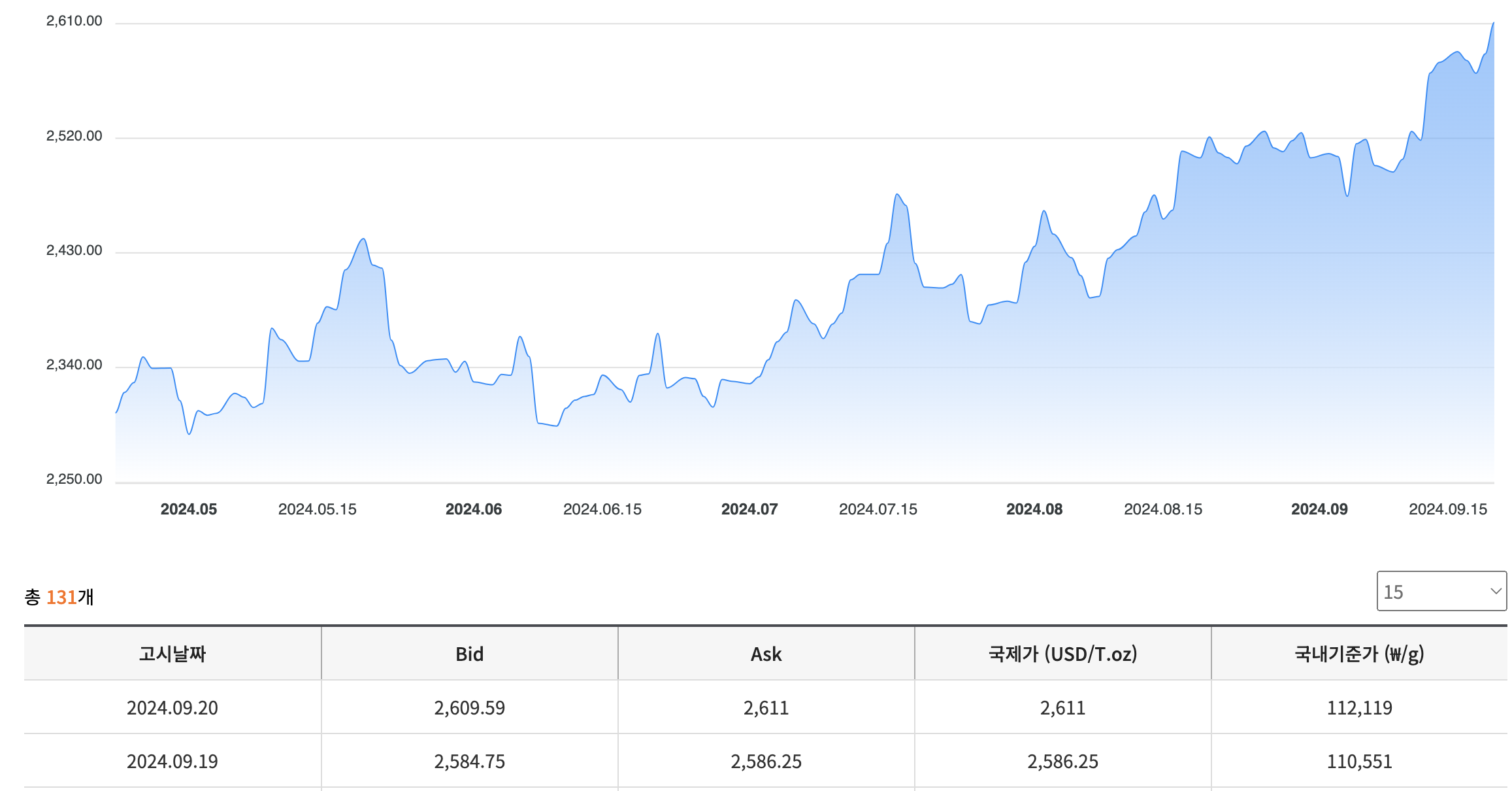Click the Ask column header

point(766,654)
